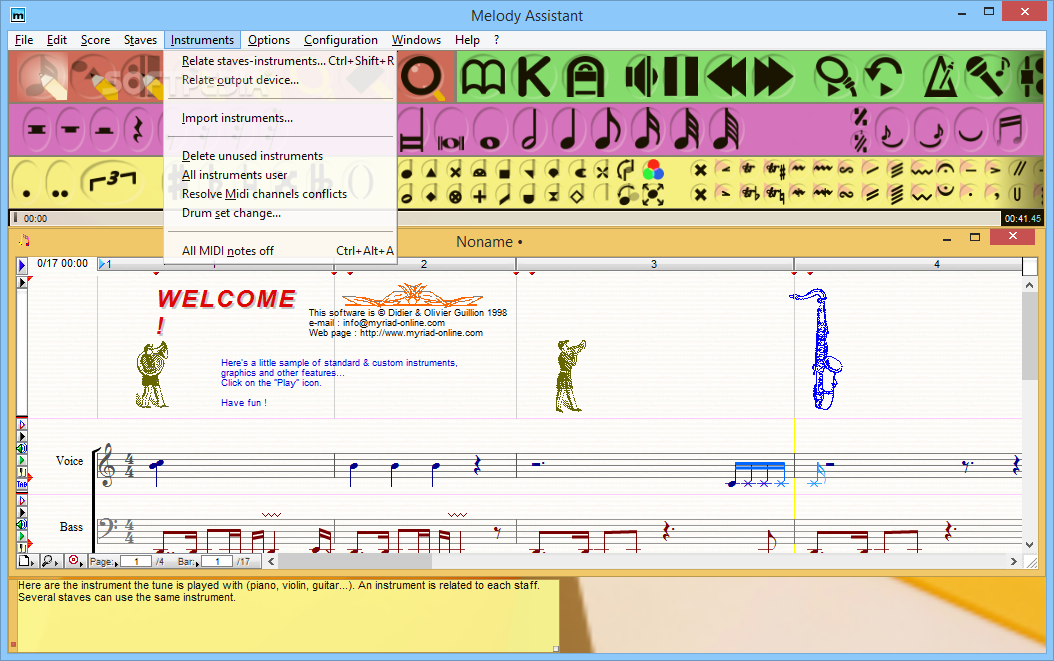Screen dimensions: 1054x661
Task: Click the large K icon in green toolbar
Action: (x=534, y=77)
